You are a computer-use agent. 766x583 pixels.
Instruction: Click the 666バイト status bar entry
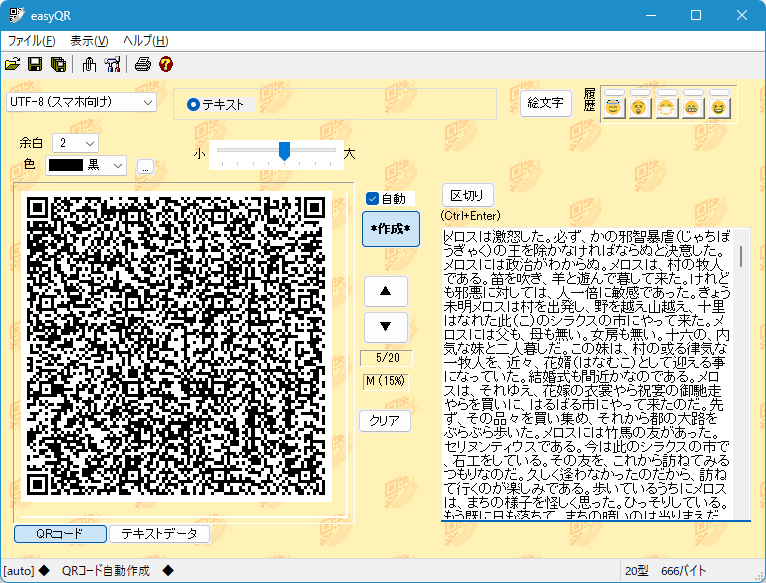coord(683,571)
